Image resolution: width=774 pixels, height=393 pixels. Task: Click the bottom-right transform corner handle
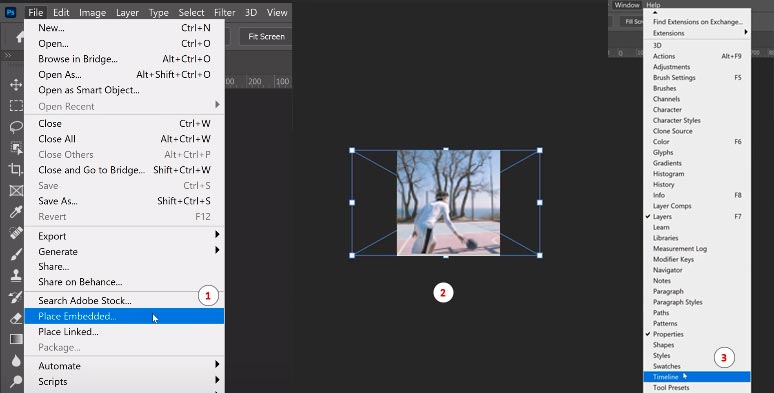click(540, 255)
